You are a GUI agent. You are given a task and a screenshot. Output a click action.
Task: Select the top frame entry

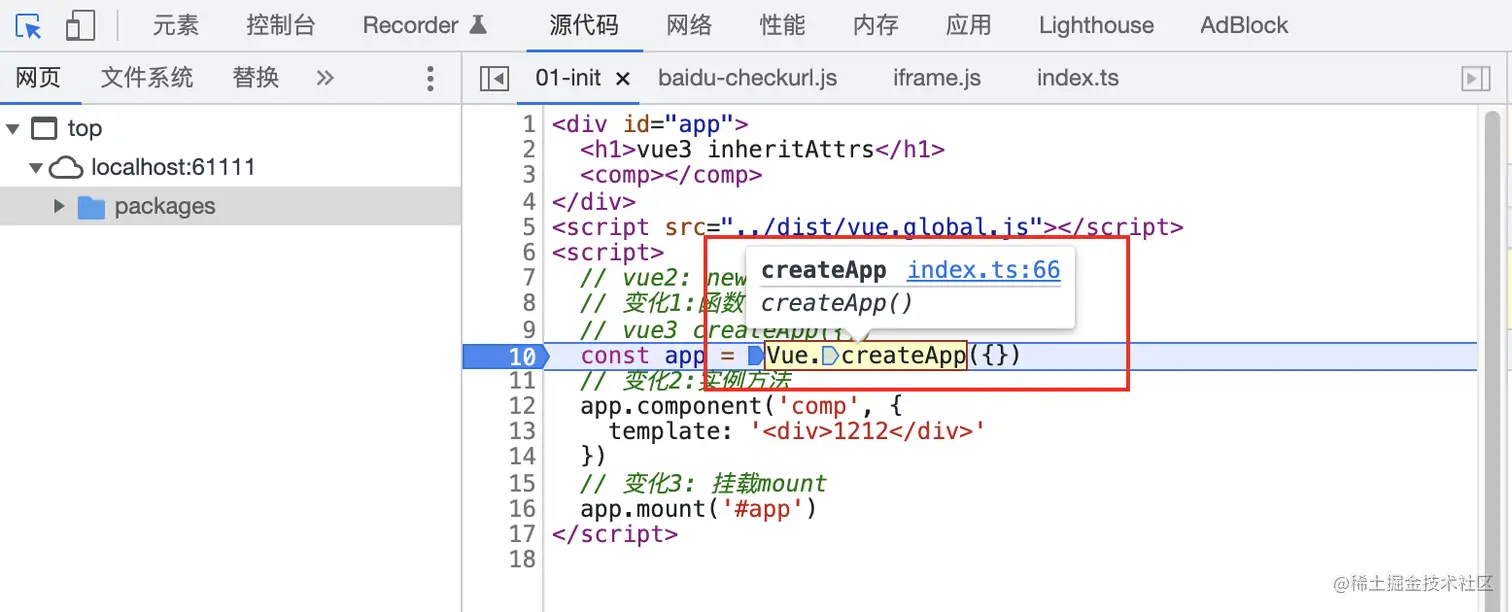[x=85, y=128]
